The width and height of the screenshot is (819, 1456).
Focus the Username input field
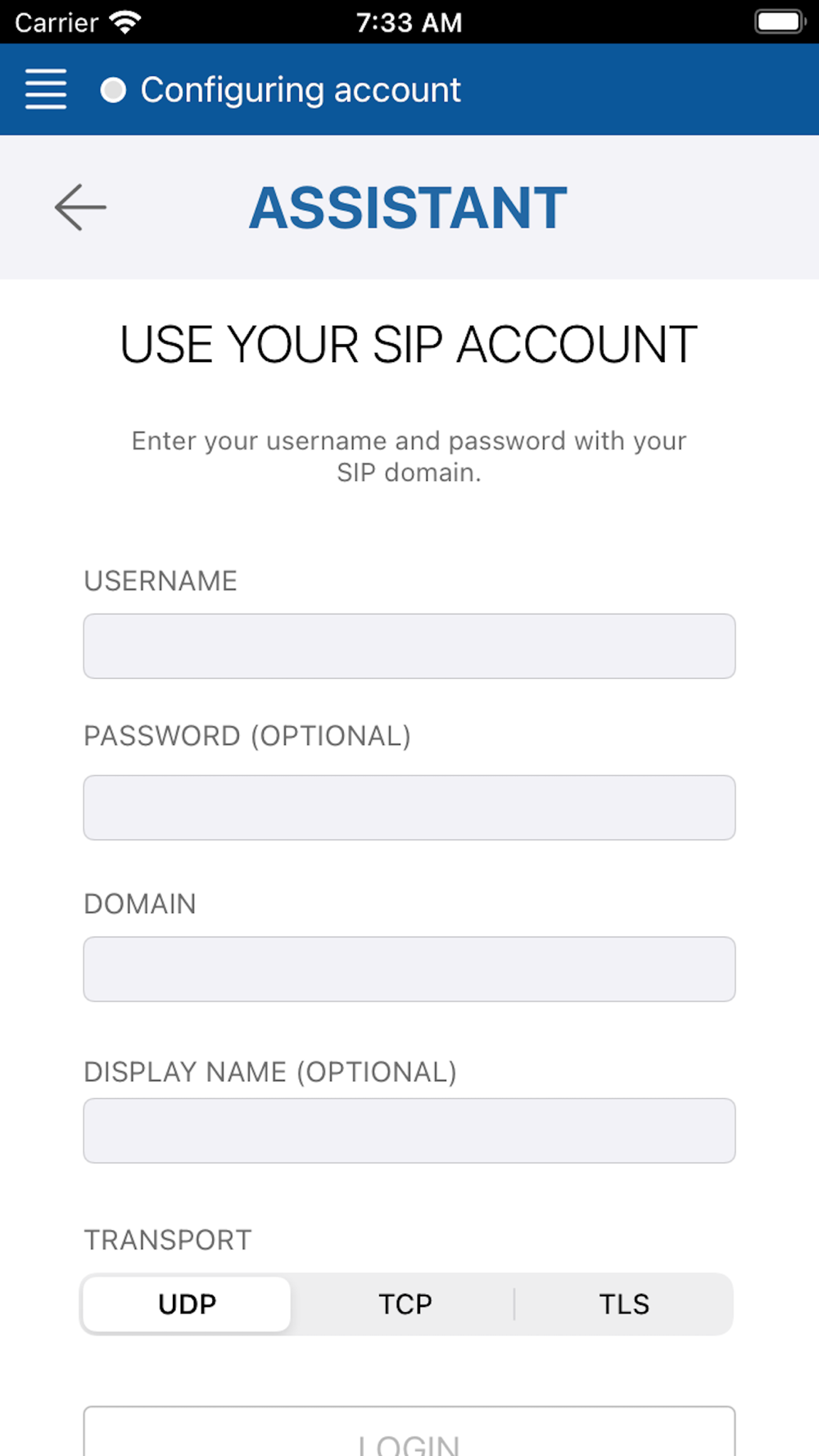(x=409, y=646)
